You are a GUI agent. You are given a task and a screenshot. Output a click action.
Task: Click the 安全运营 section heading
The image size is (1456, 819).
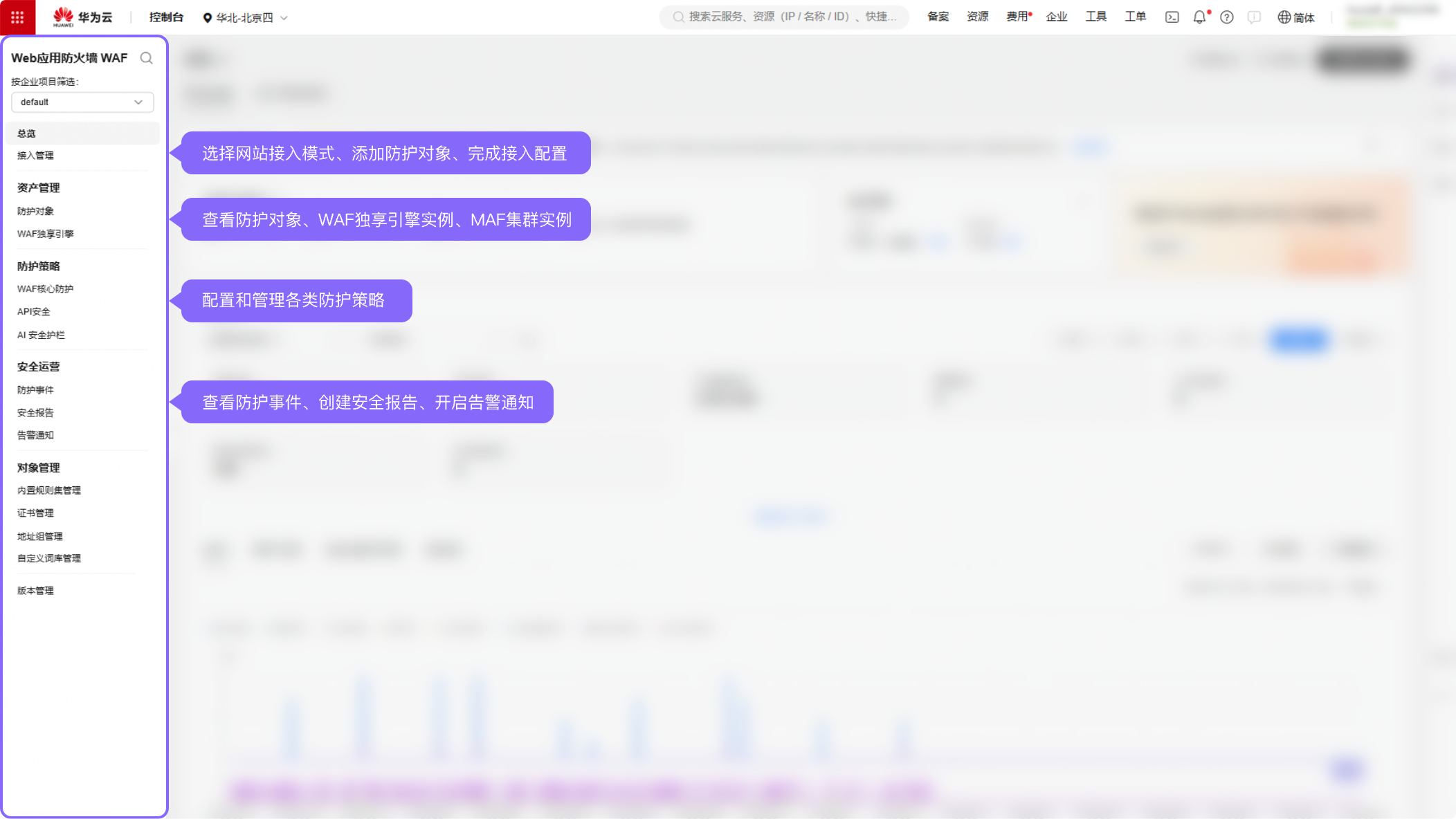point(39,367)
